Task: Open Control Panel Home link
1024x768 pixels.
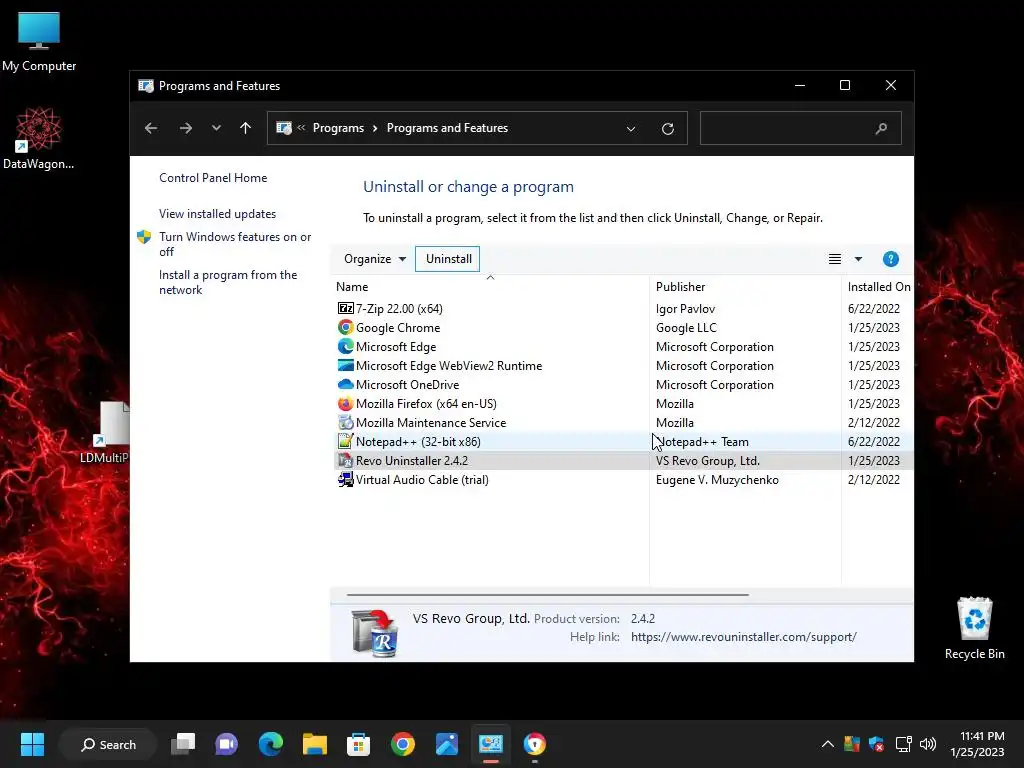Action: (213, 178)
